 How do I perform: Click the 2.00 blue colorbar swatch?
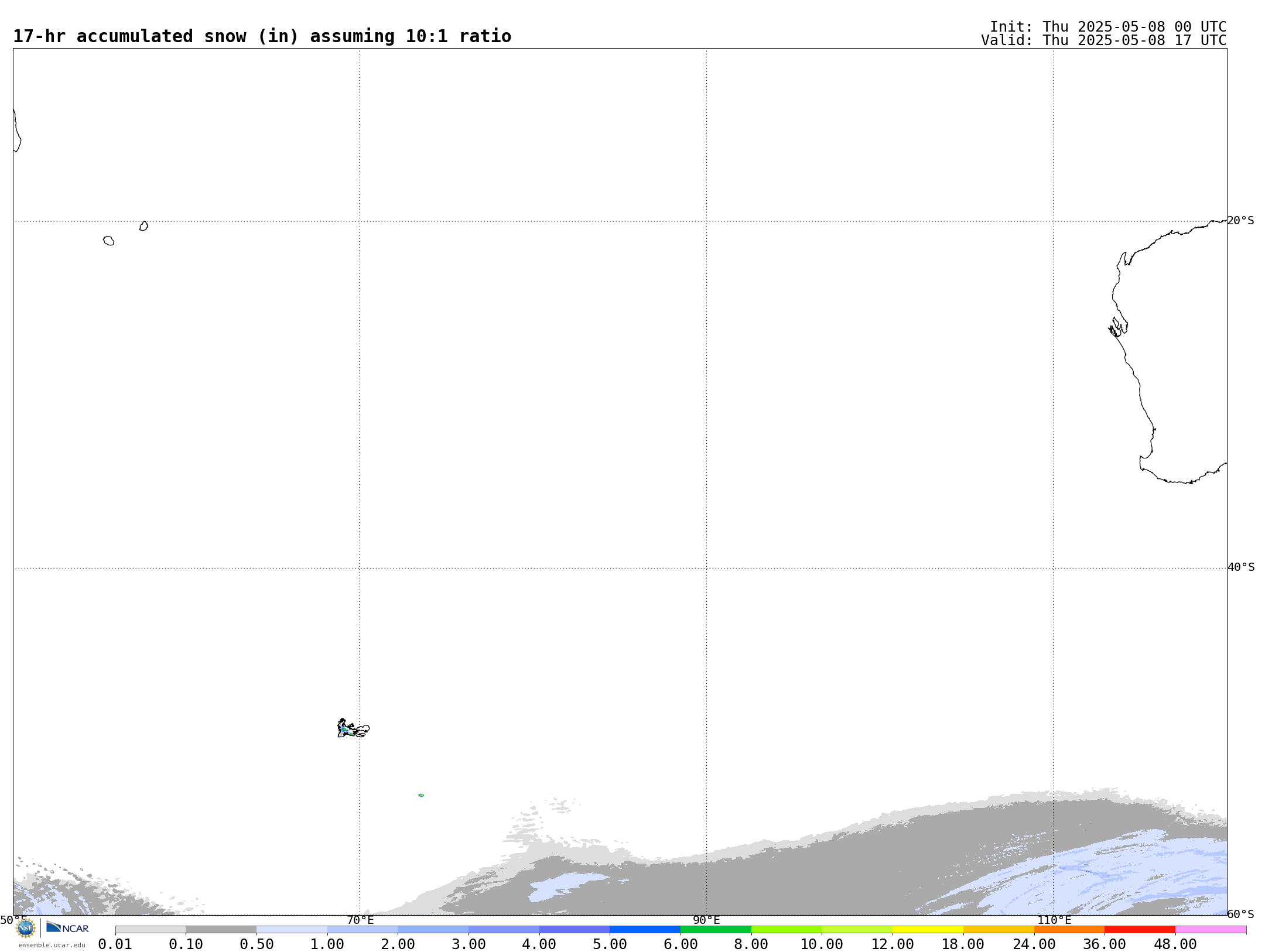click(x=433, y=930)
